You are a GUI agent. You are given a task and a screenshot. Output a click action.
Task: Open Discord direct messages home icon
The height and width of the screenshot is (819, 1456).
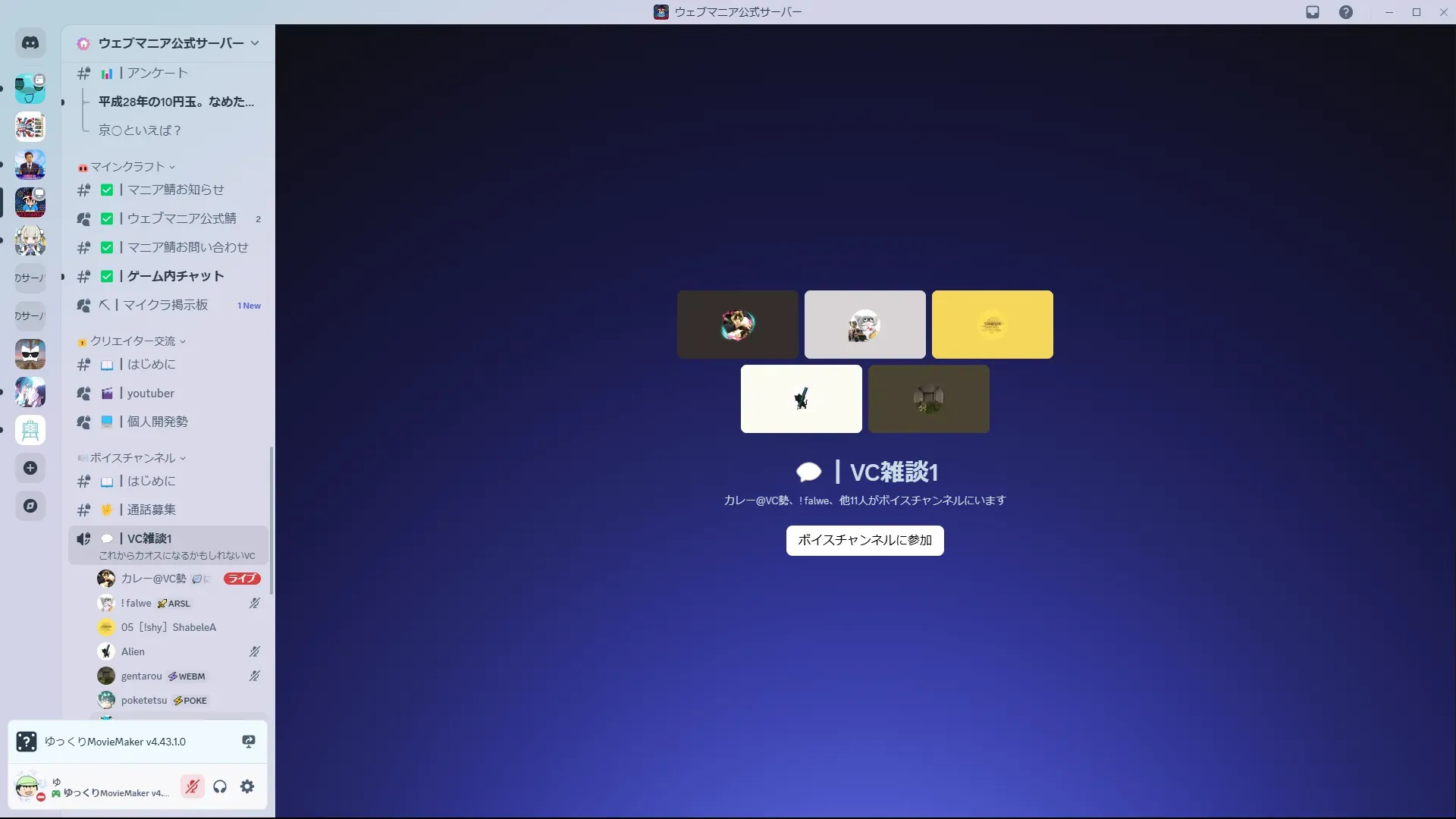(30, 43)
